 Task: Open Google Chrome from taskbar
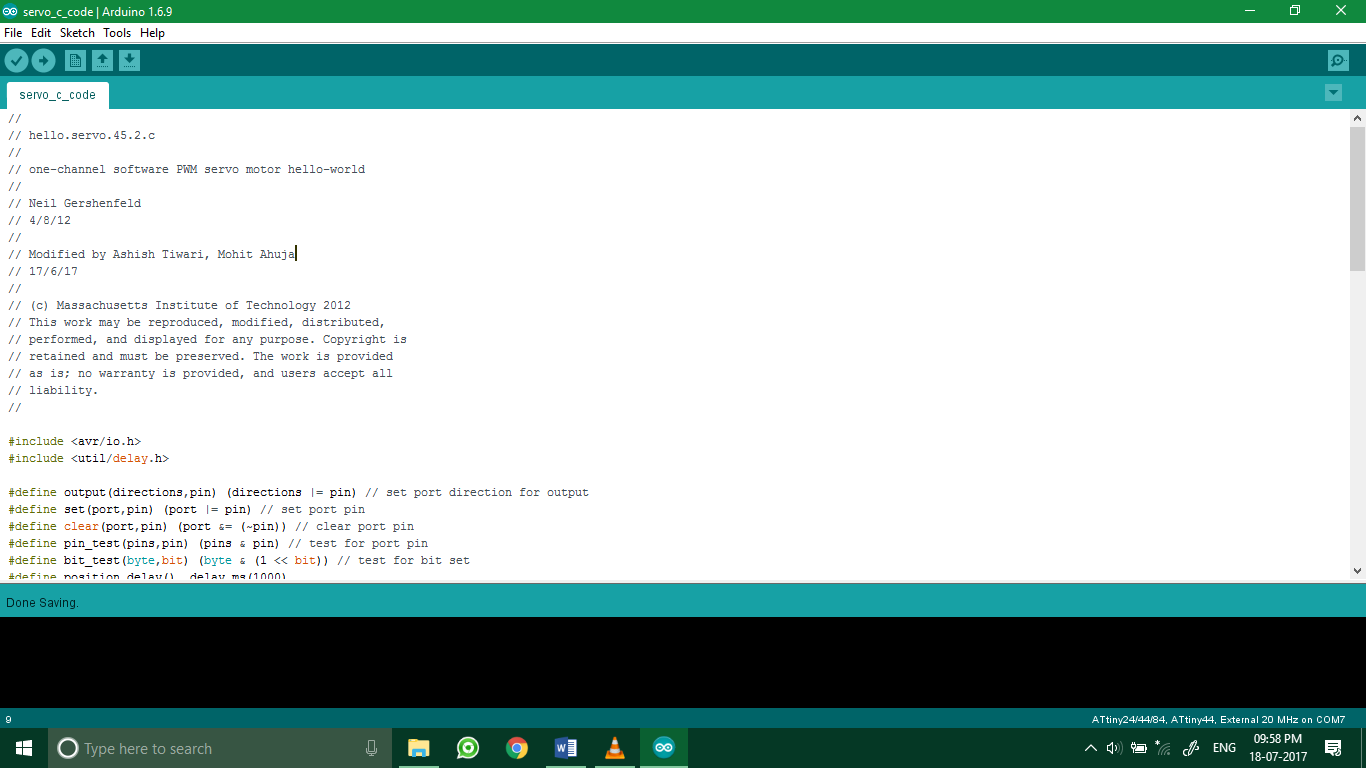point(517,748)
